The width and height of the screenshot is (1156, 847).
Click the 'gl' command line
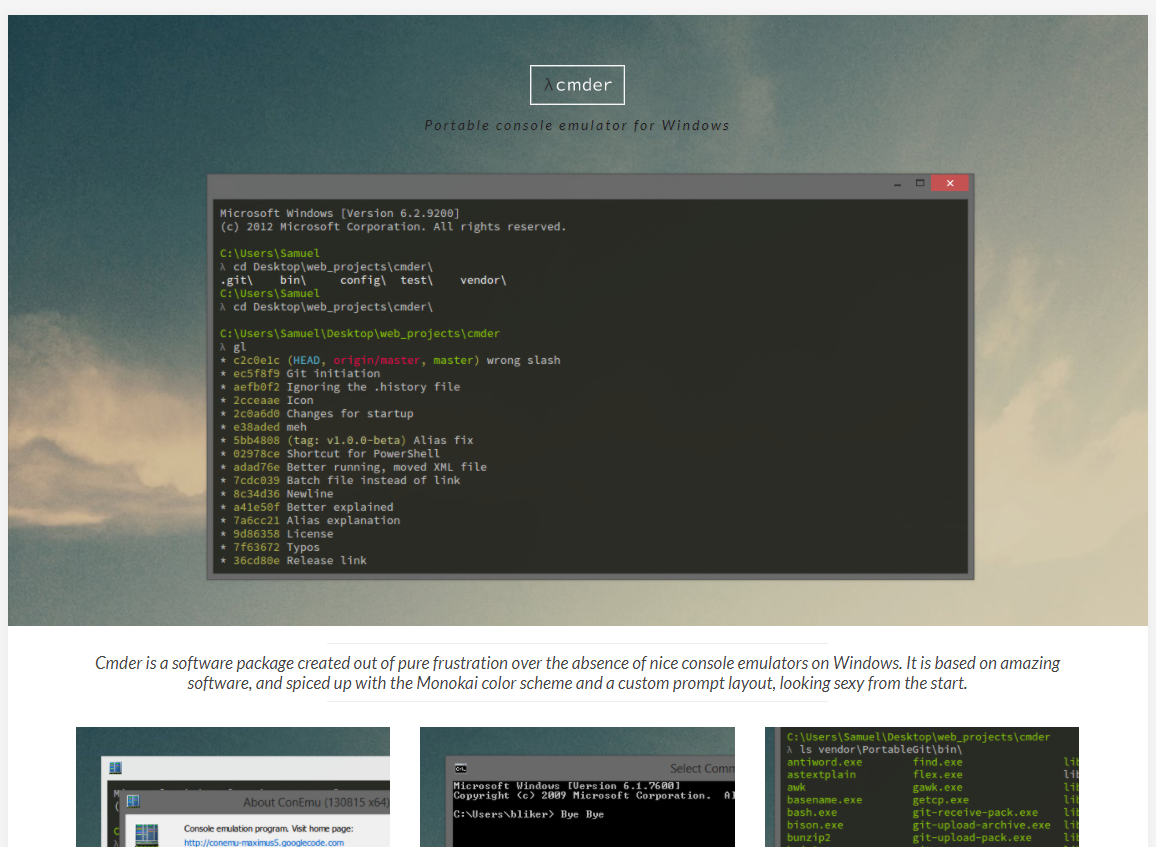point(233,347)
